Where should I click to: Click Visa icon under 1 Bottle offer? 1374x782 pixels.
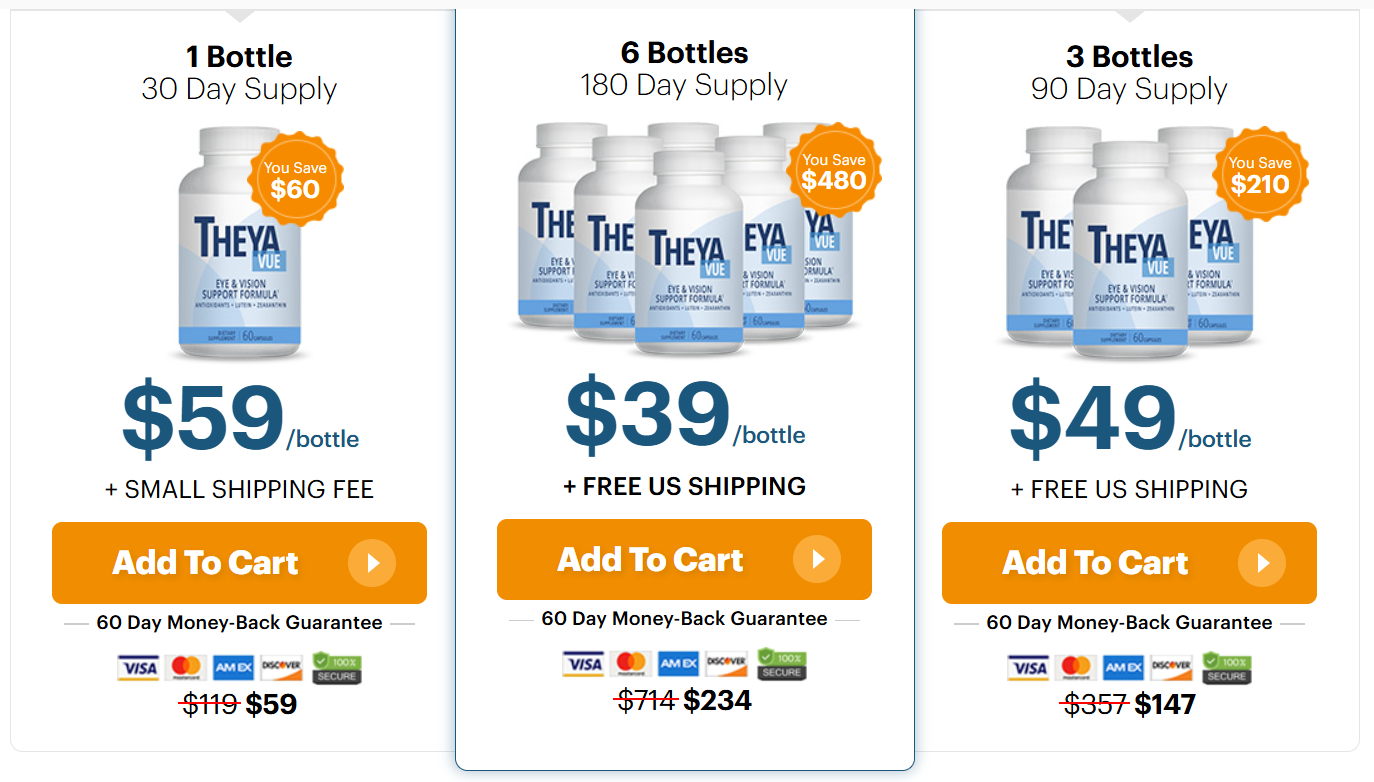click(x=138, y=668)
